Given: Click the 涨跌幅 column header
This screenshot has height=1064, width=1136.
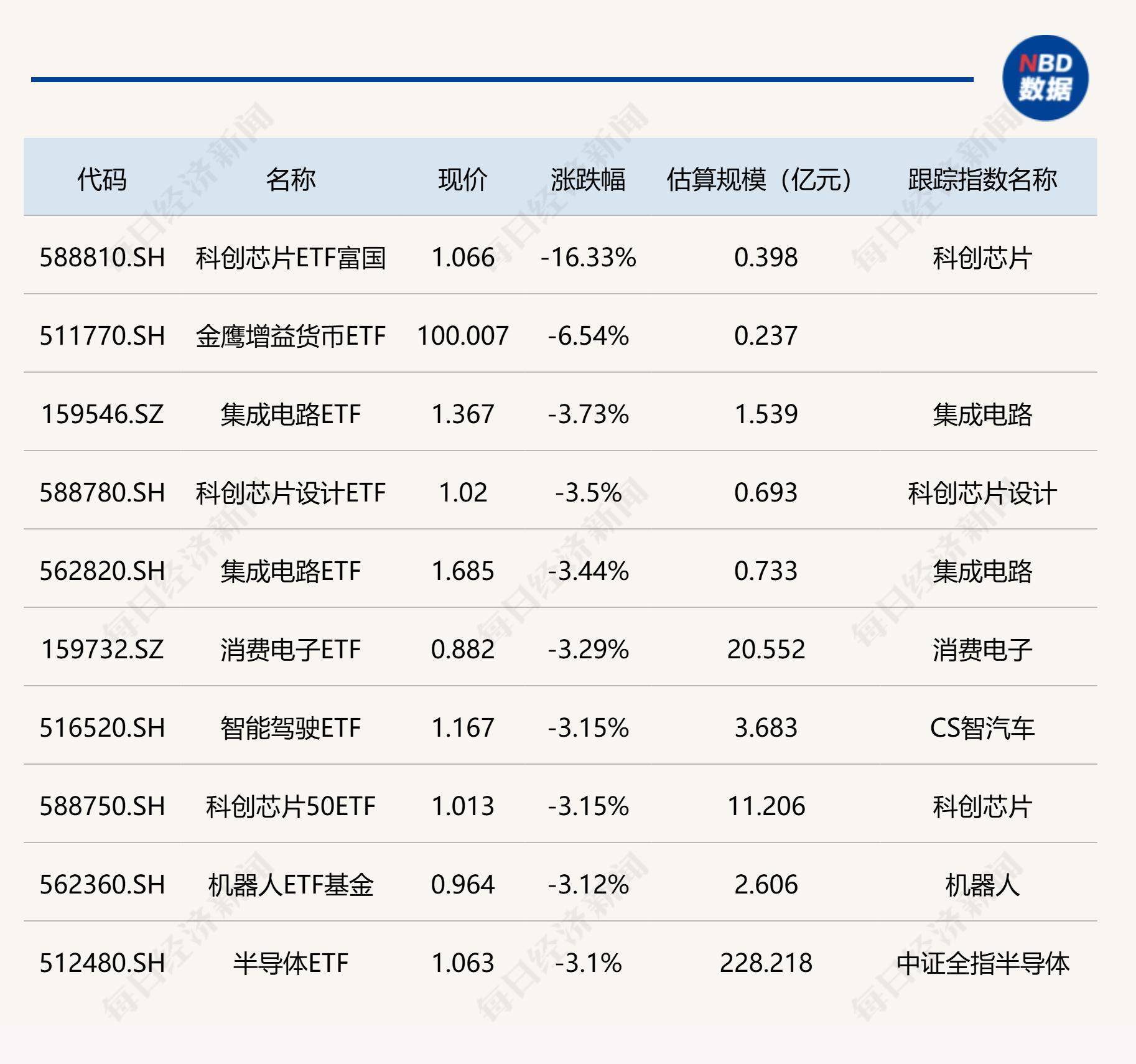Looking at the screenshot, I should [x=587, y=177].
